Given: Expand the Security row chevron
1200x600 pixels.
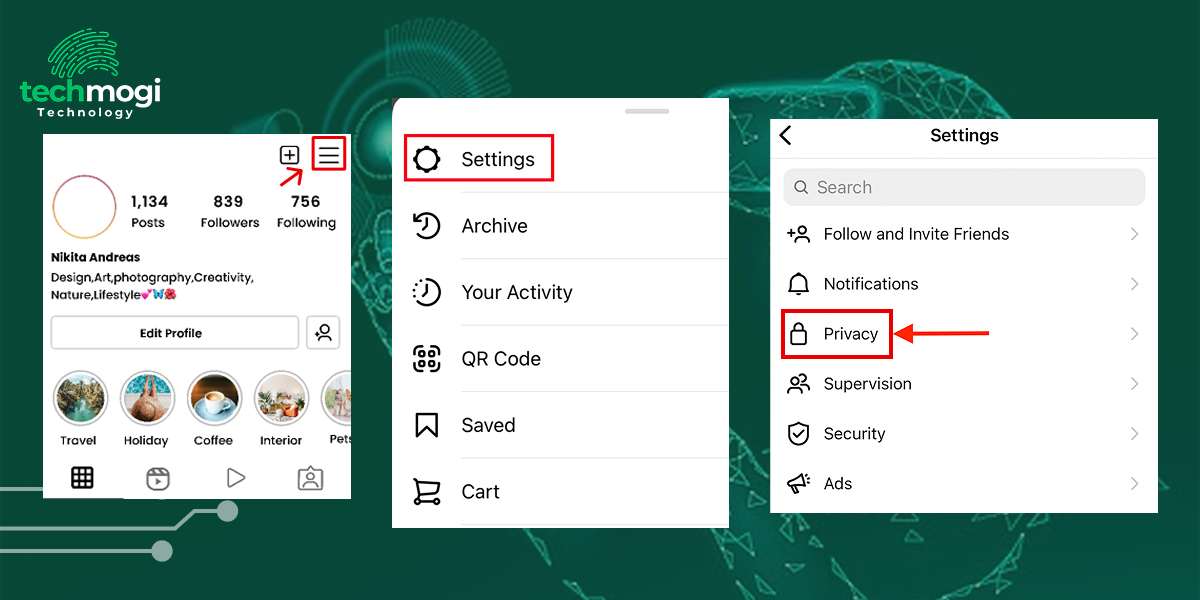Looking at the screenshot, I should pos(1135,434).
